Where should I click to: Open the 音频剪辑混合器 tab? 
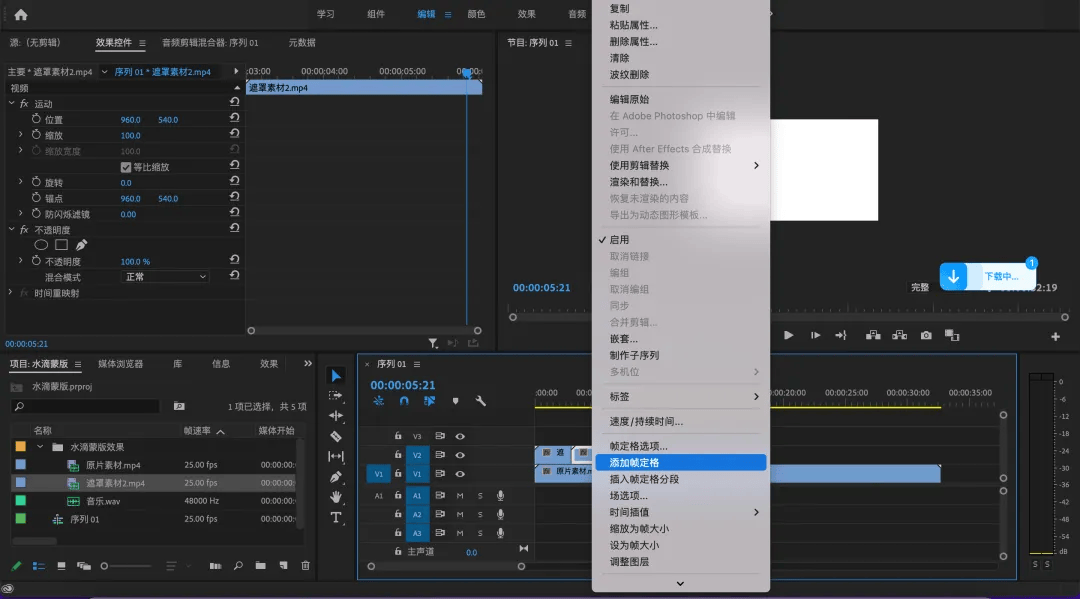pyautogui.click(x=210, y=43)
